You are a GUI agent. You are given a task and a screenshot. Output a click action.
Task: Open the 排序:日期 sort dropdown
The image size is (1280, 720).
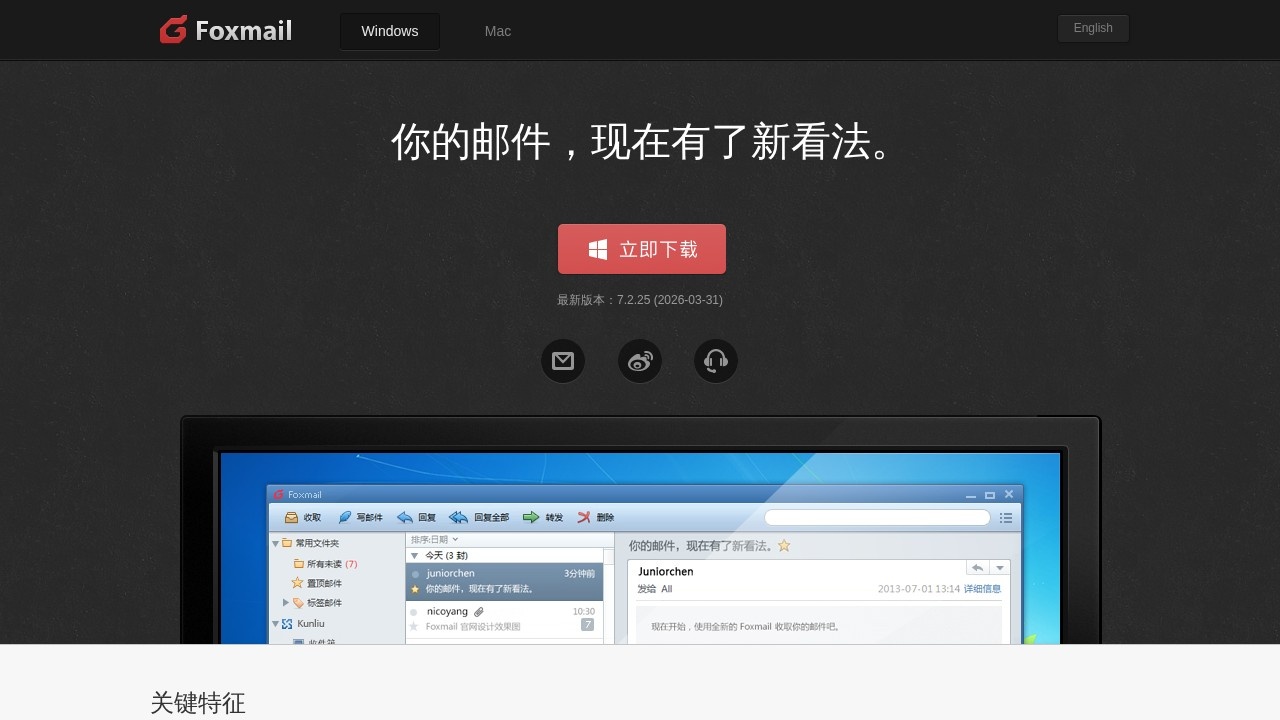click(x=435, y=539)
